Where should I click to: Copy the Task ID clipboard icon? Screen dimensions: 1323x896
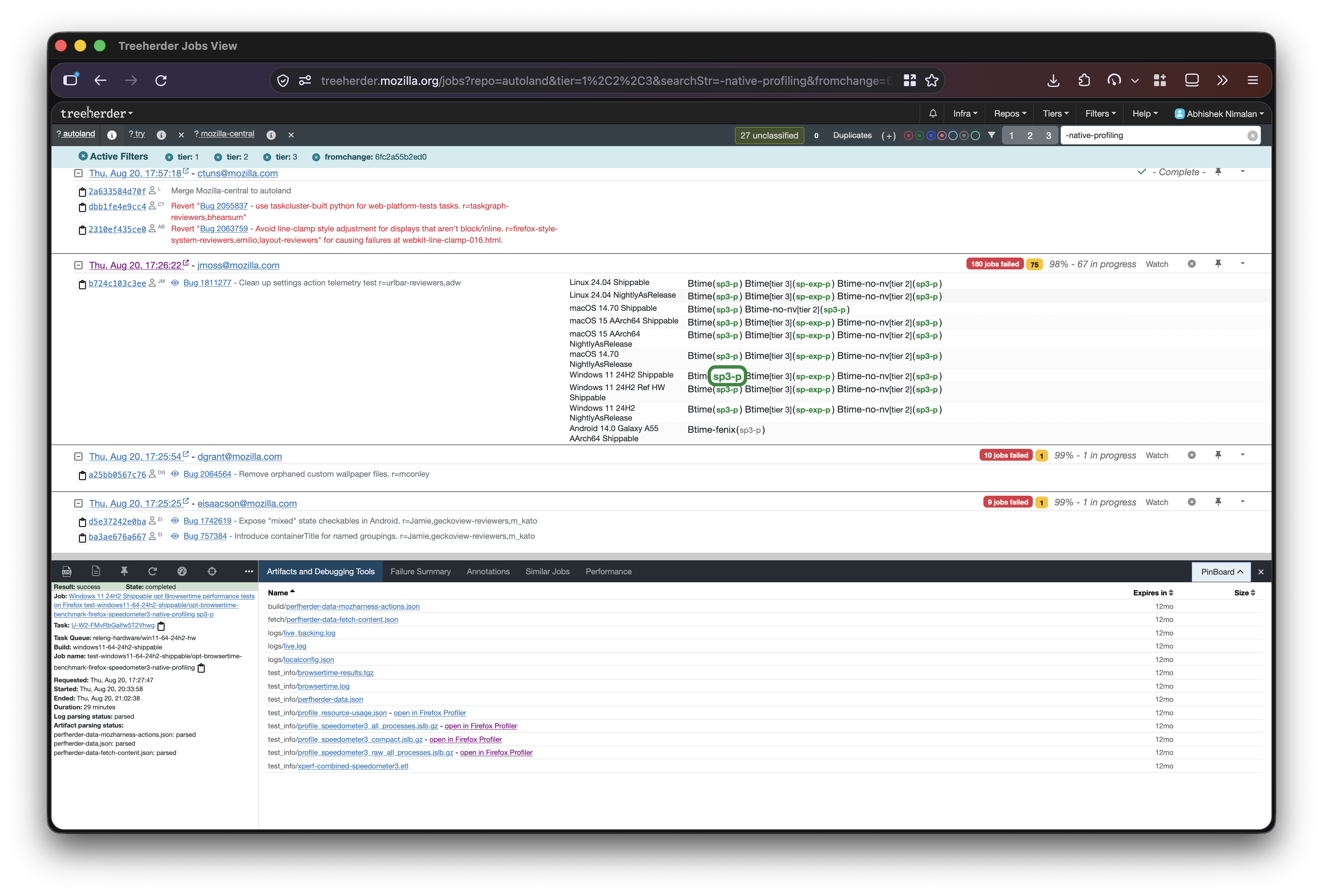(x=161, y=626)
